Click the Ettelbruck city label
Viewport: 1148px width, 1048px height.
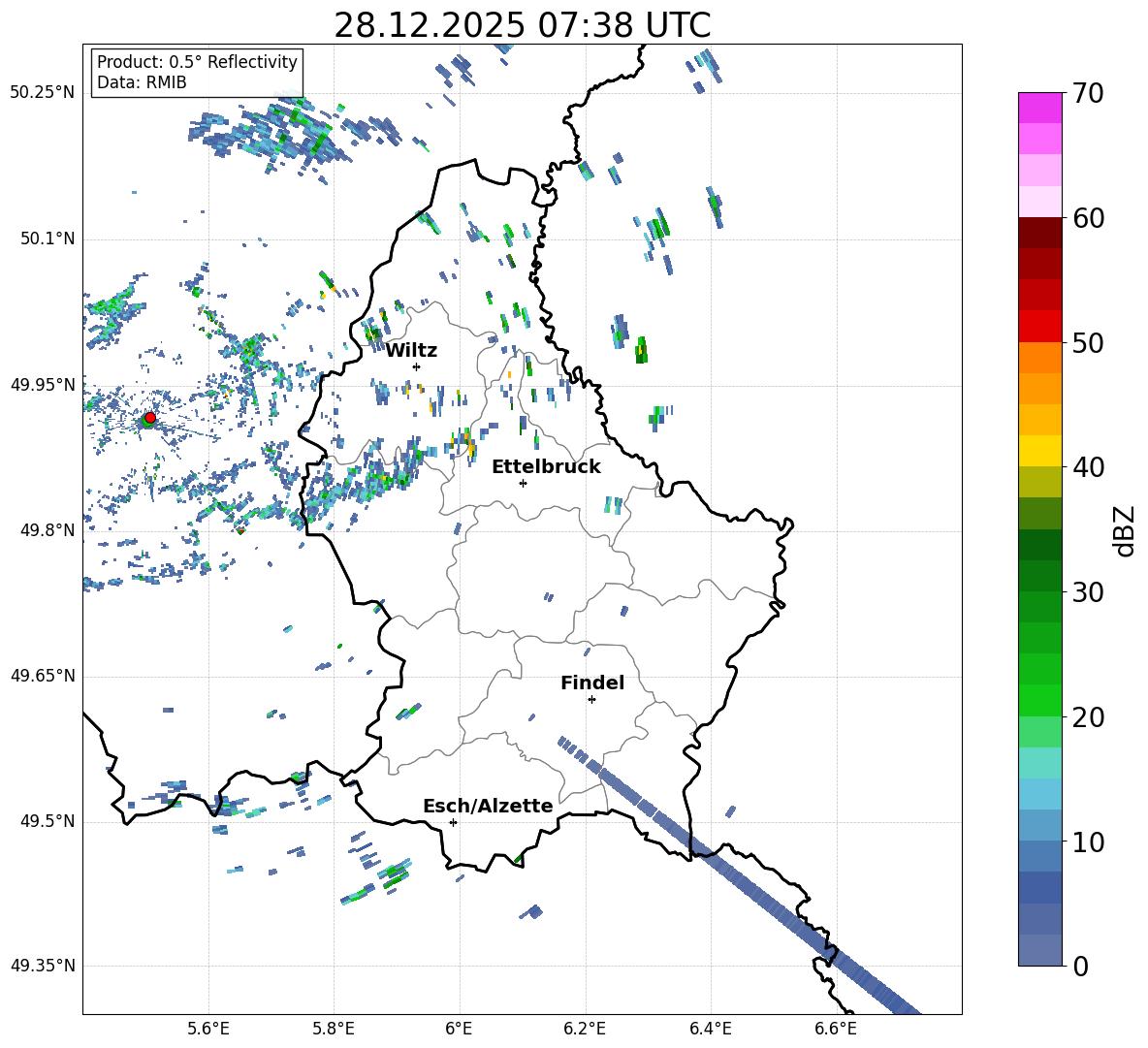[546, 467]
